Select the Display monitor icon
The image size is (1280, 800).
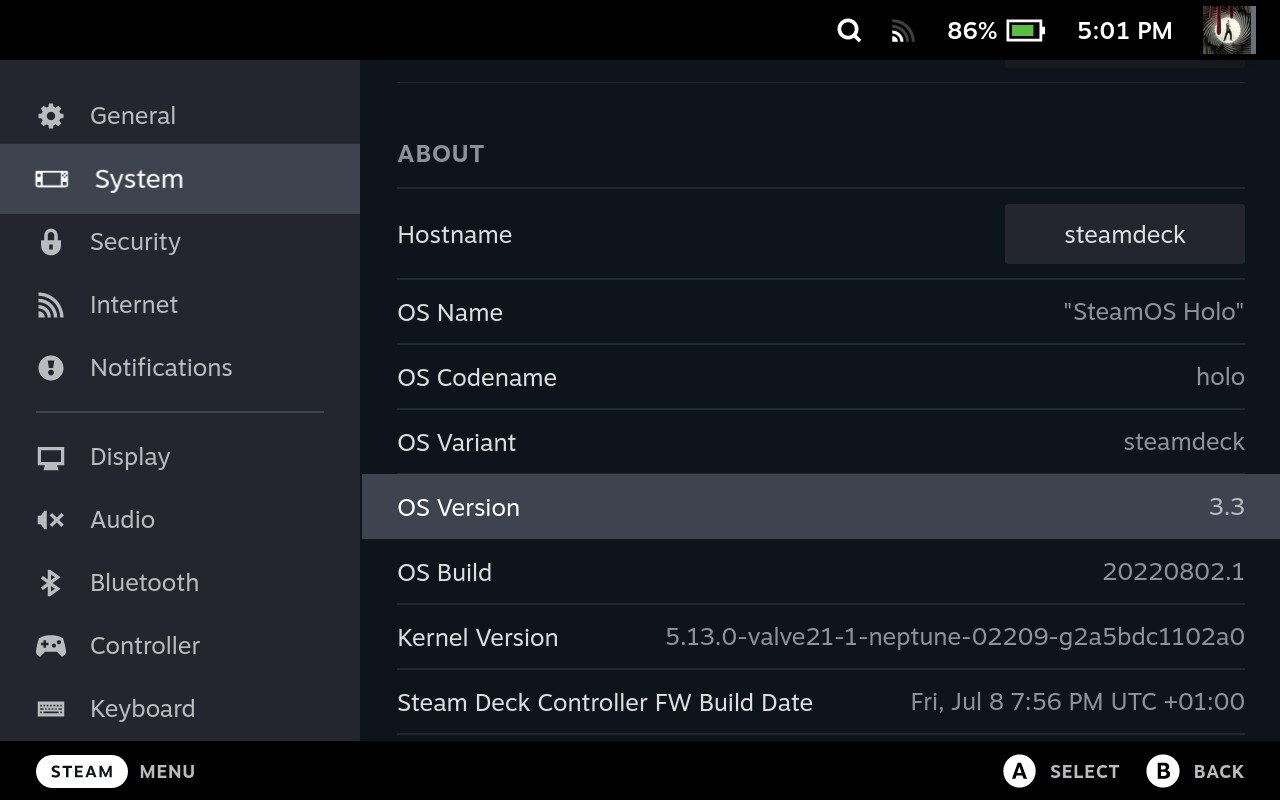(50, 456)
